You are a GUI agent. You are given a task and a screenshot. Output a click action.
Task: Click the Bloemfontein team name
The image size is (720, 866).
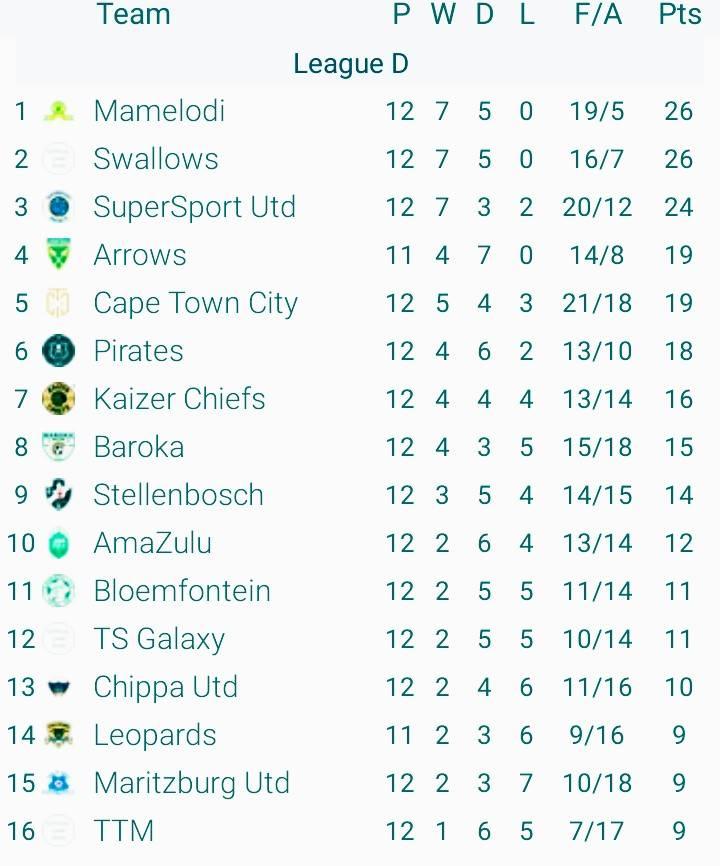(x=182, y=591)
